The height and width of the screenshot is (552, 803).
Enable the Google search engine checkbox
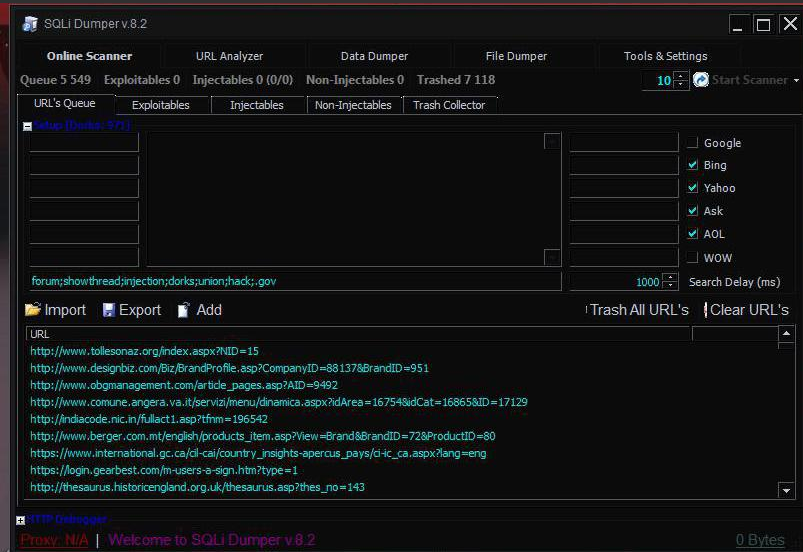pyautogui.click(x=693, y=143)
